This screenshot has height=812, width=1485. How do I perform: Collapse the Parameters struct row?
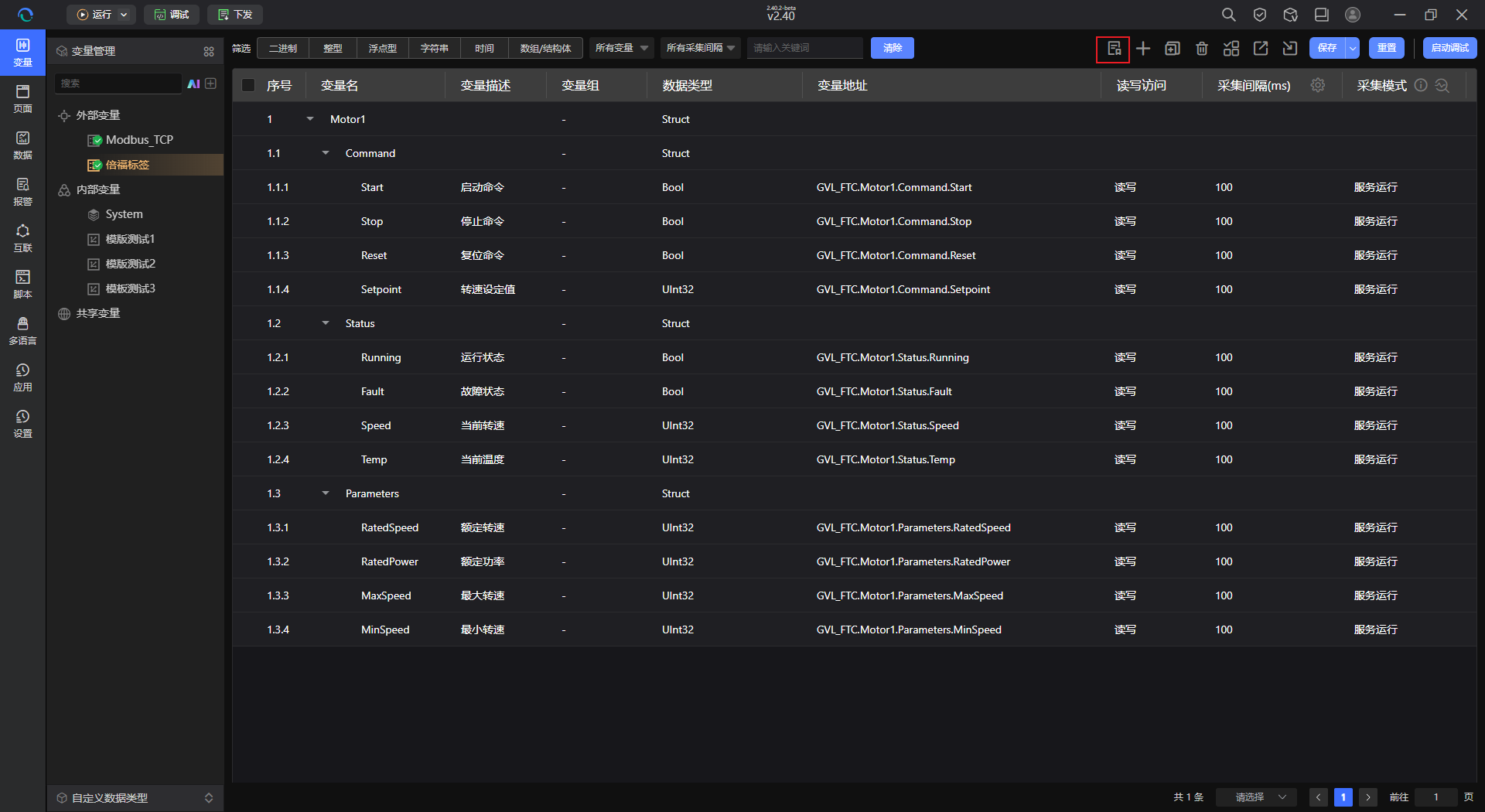point(326,493)
